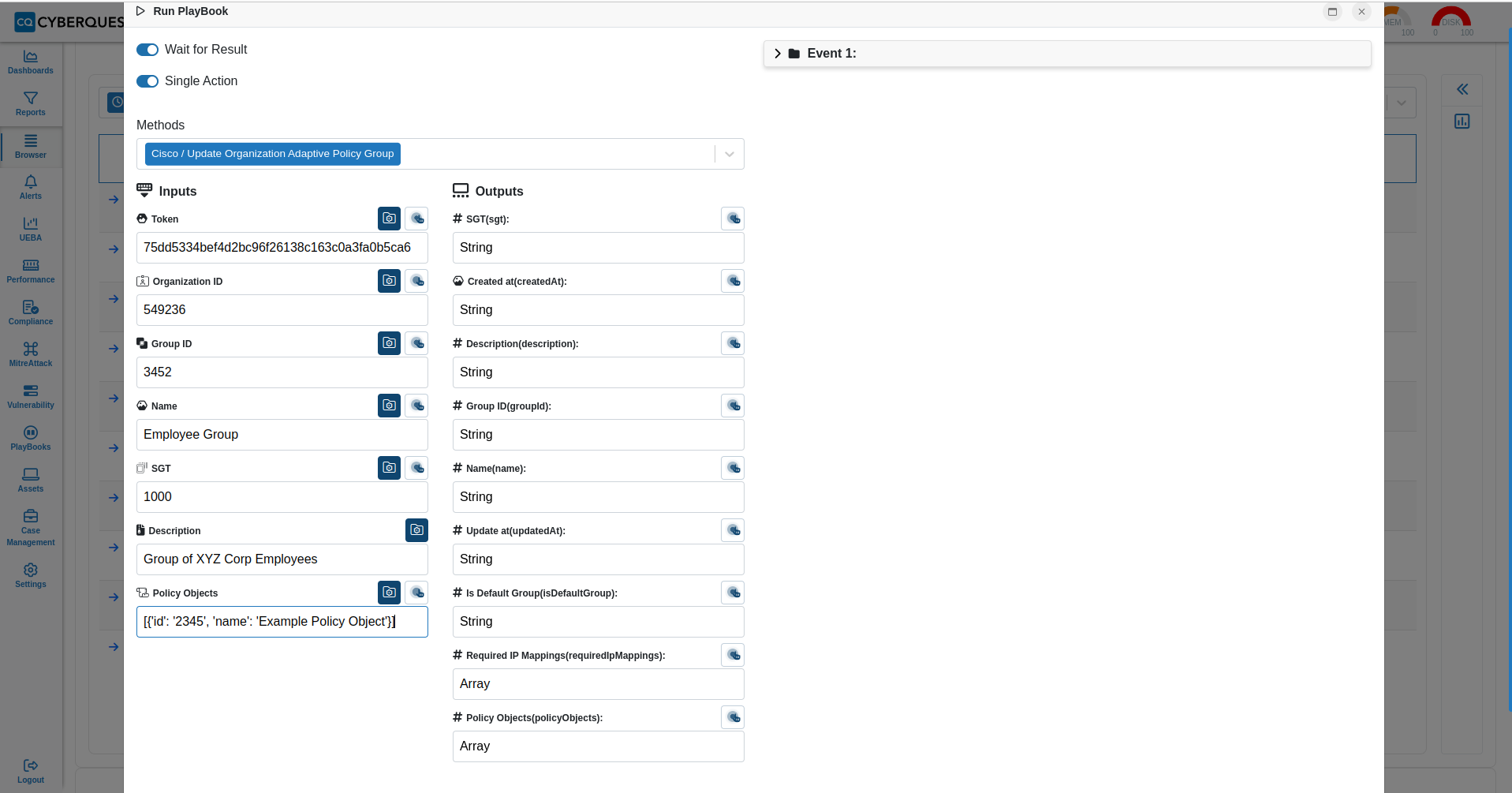The image size is (1512, 793).
Task: Click the Policy Objects input field
Action: click(282, 622)
